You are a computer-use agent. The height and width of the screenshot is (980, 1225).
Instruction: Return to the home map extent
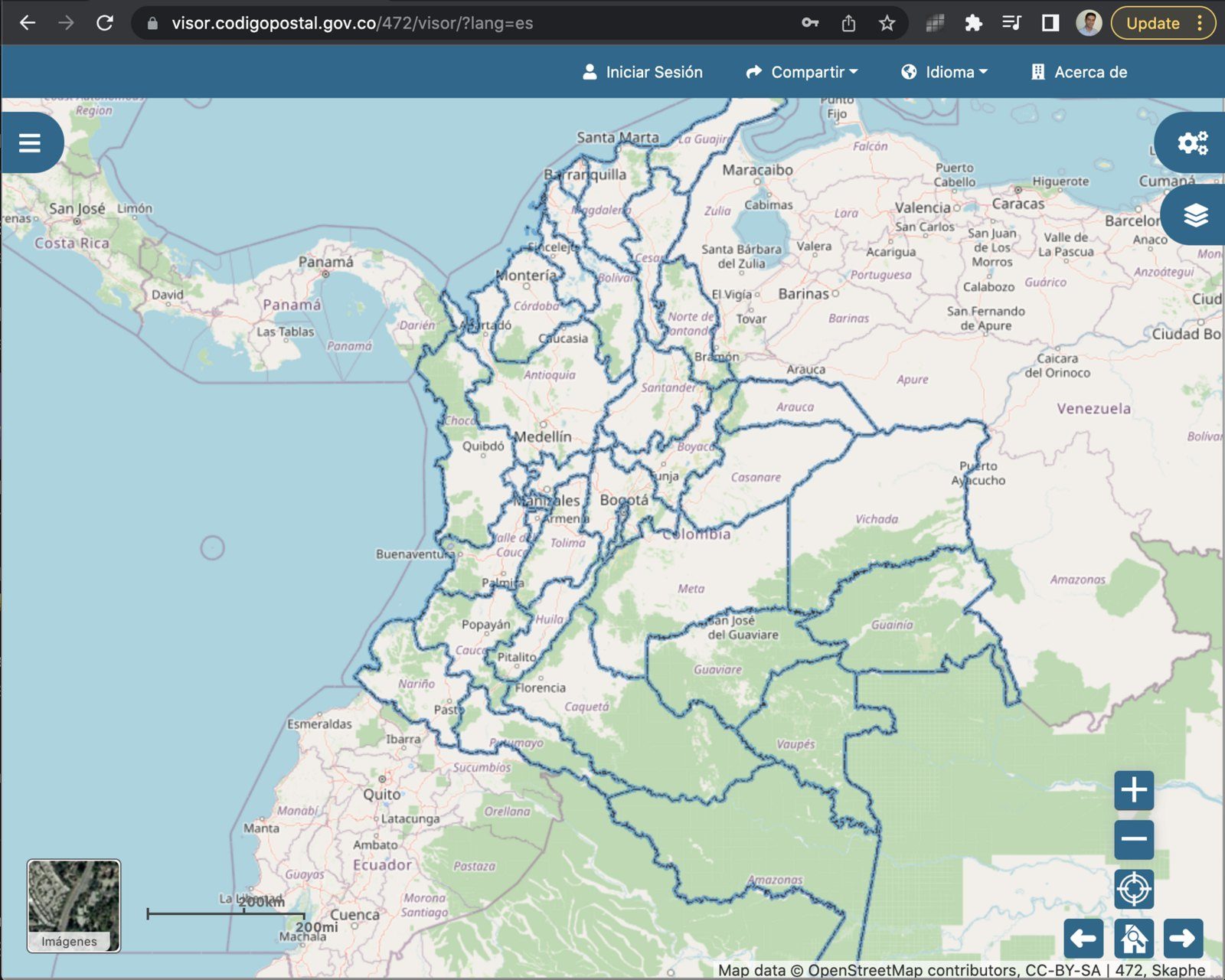pos(1134,939)
